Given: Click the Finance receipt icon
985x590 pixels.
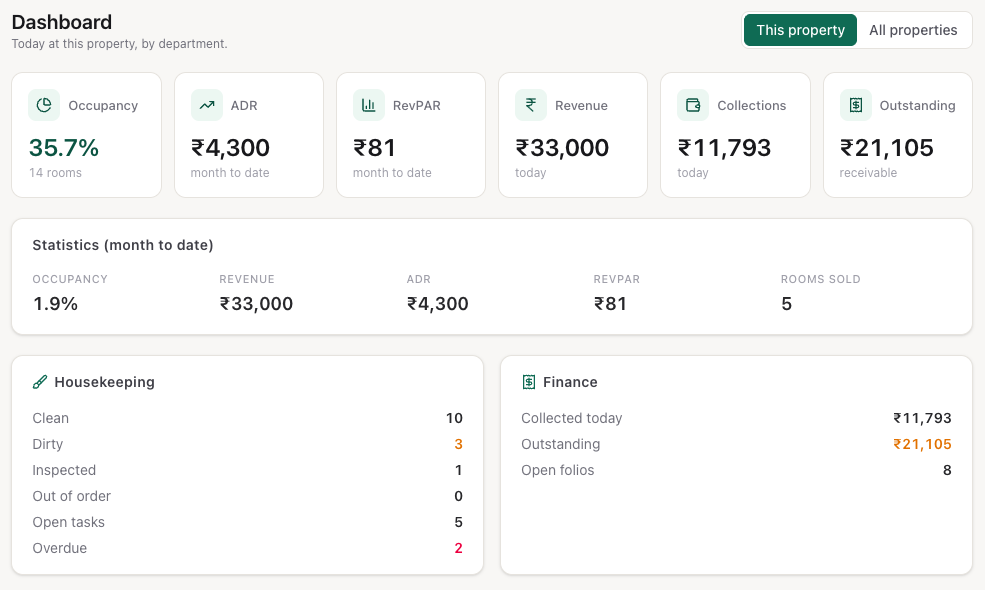Looking at the screenshot, I should tap(529, 382).
